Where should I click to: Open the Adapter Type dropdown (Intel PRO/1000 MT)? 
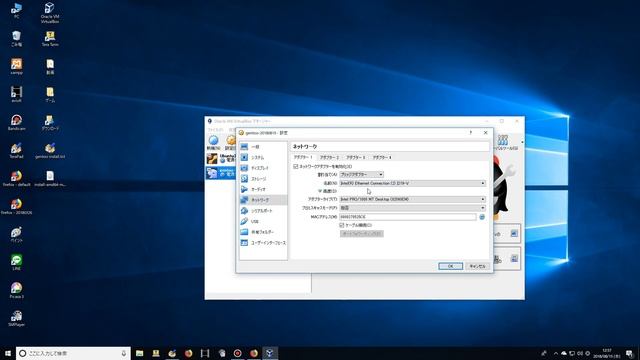point(413,199)
